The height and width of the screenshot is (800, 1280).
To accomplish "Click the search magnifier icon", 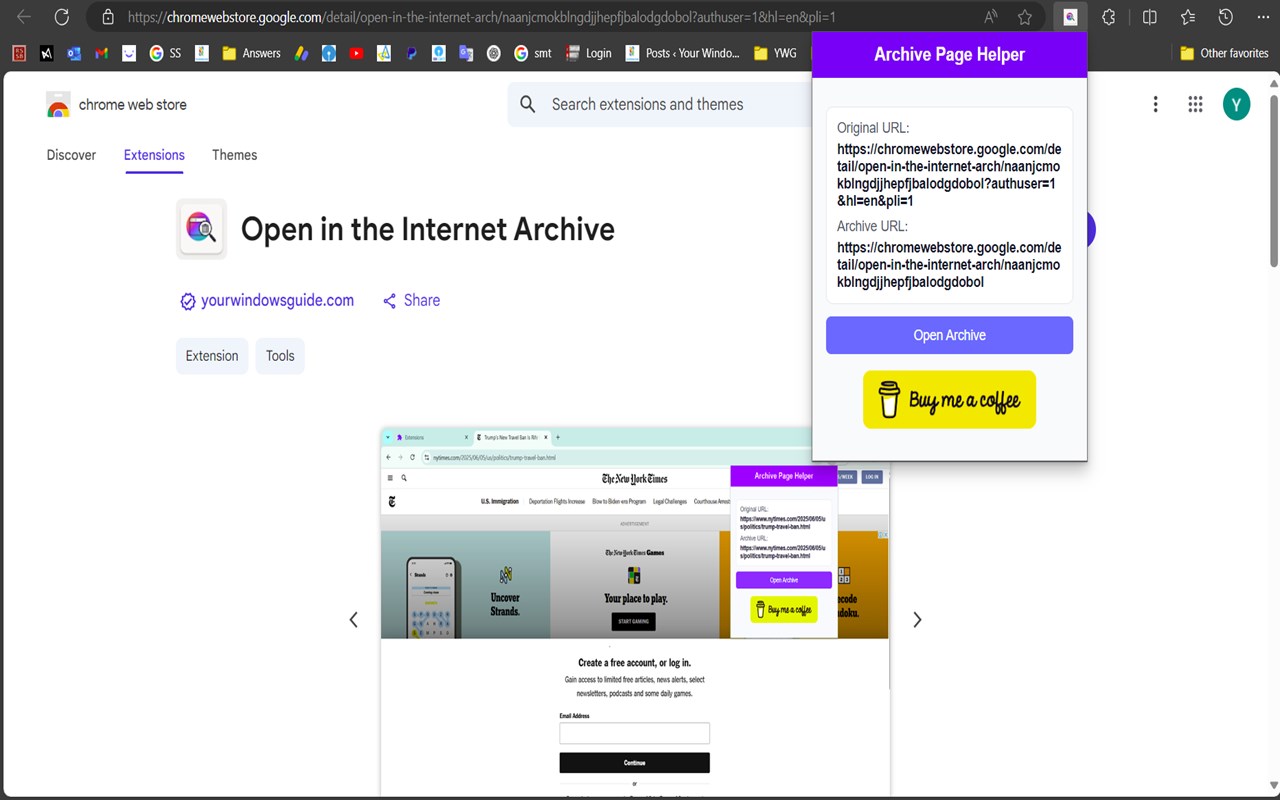I will 528,104.
